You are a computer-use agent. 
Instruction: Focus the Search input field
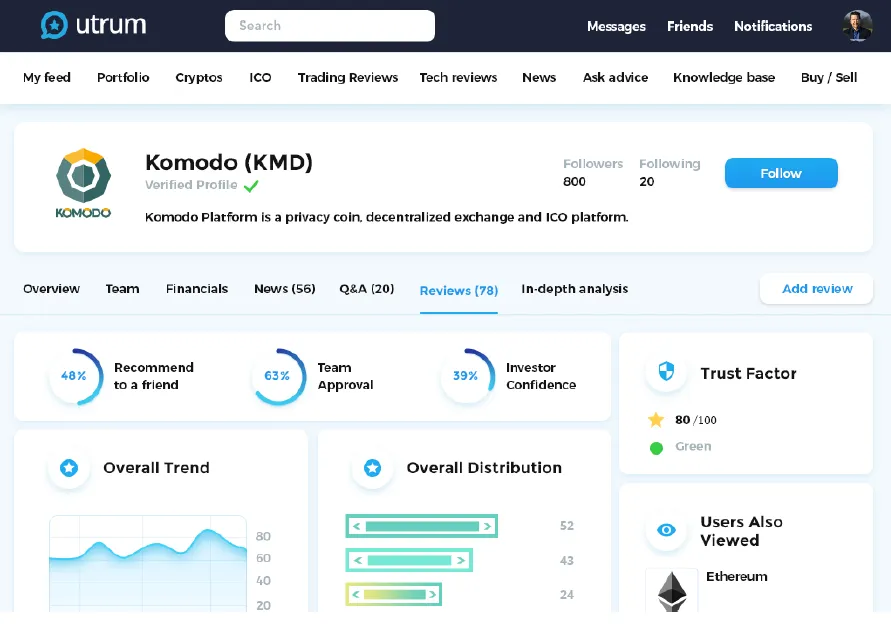coord(330,26)
